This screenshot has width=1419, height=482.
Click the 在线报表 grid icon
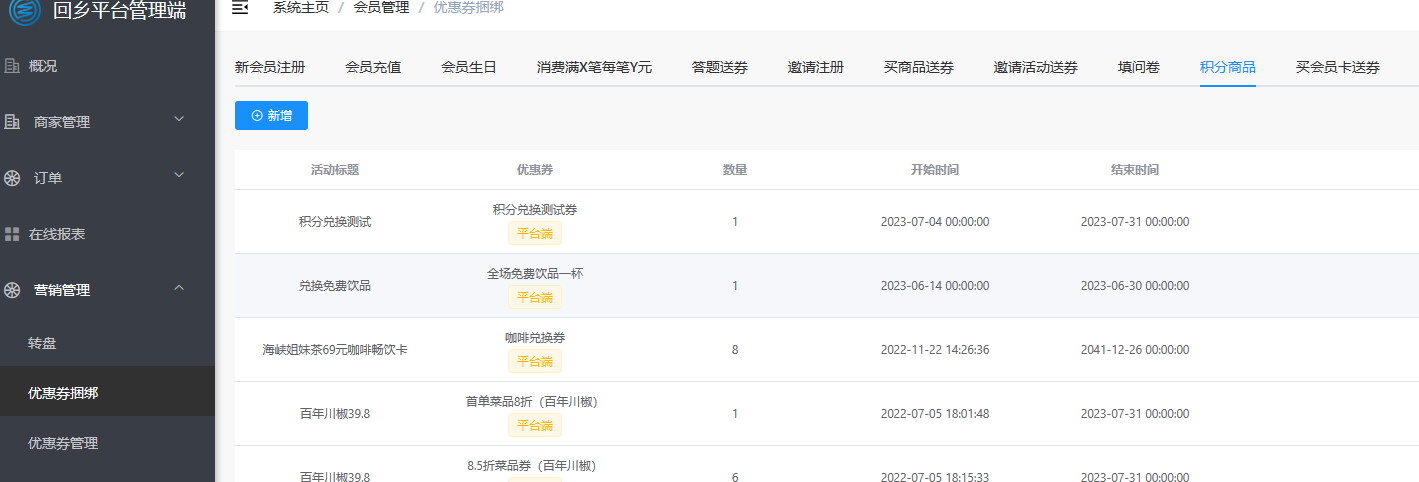[13, 234]
